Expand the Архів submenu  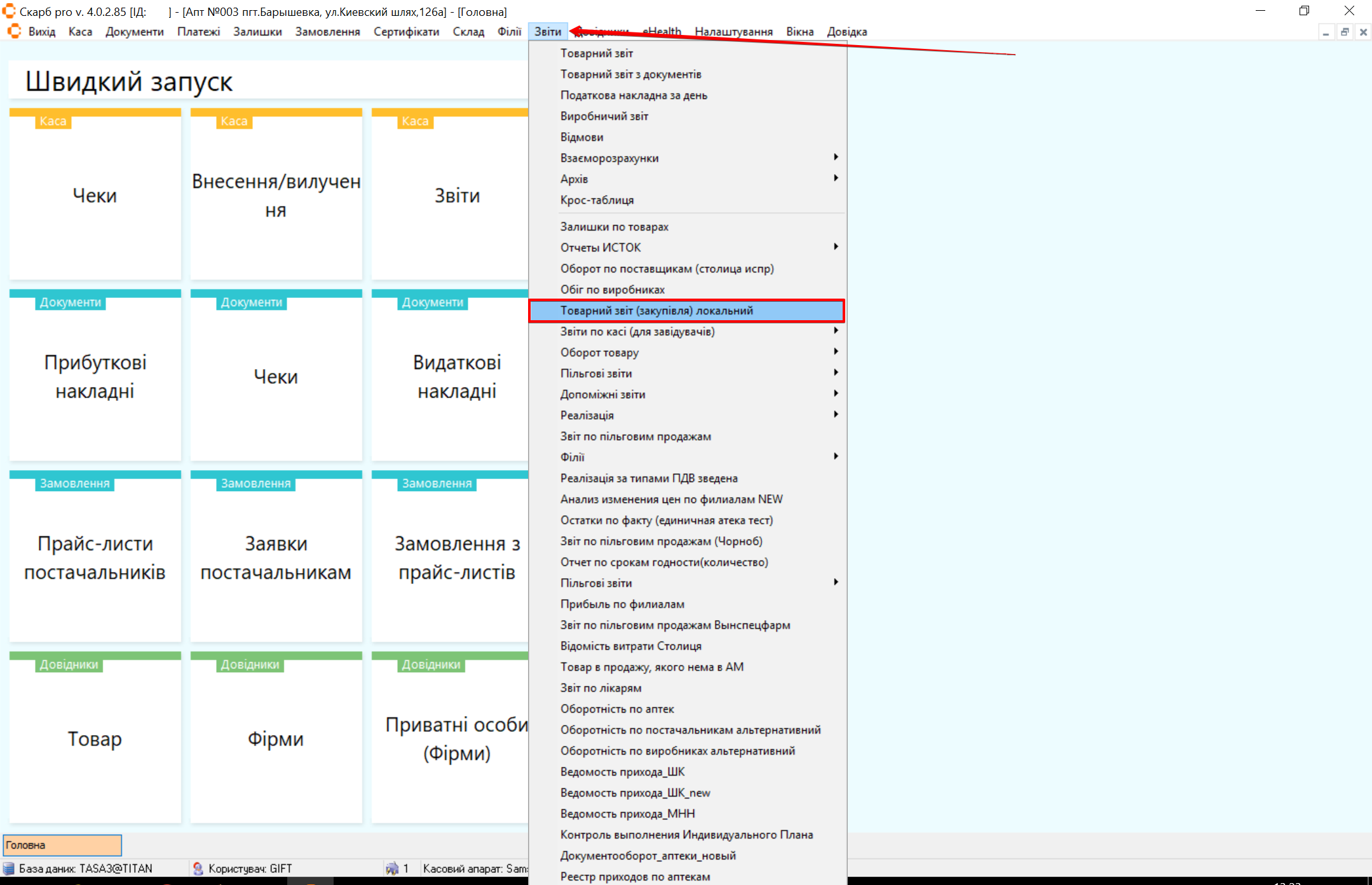836,179
